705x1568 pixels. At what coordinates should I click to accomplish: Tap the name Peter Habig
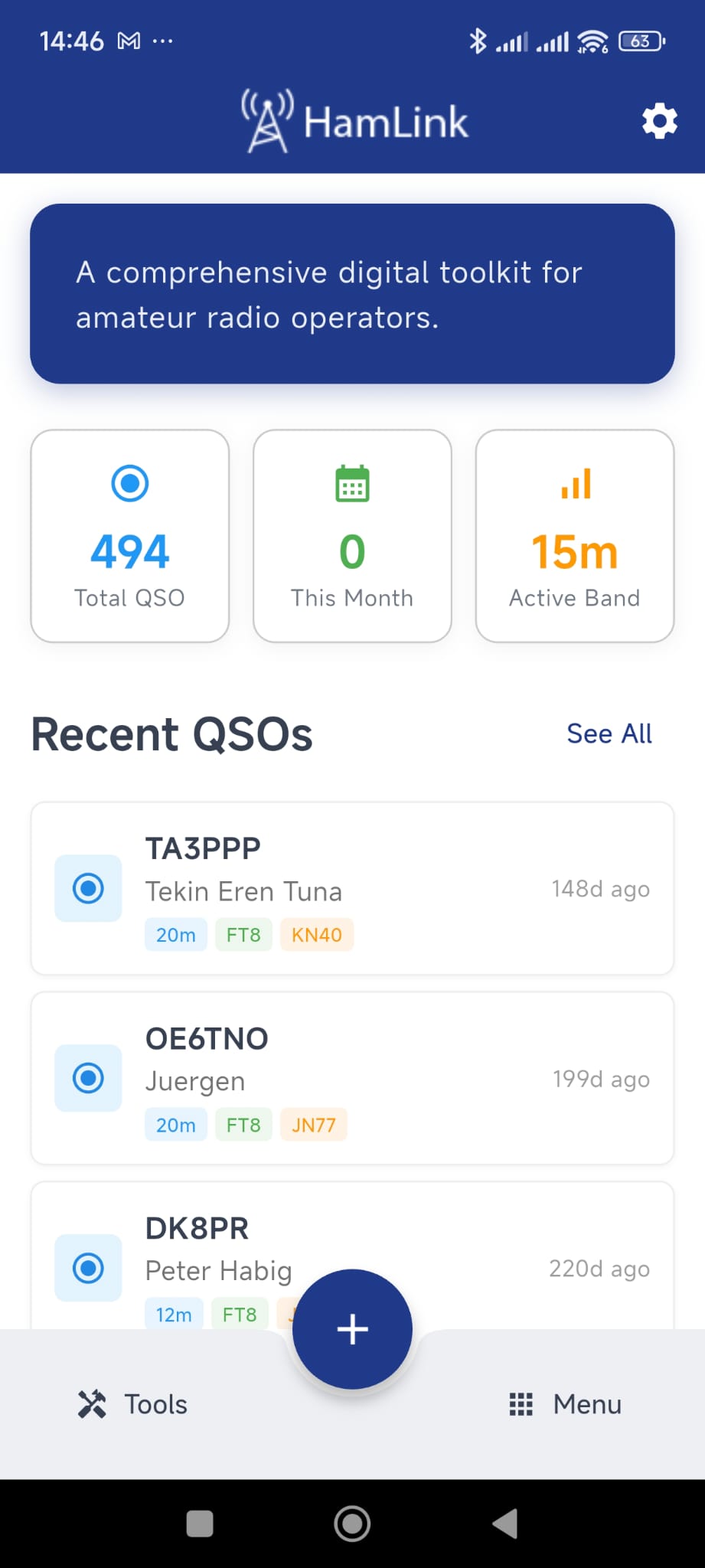point(219,1271)
